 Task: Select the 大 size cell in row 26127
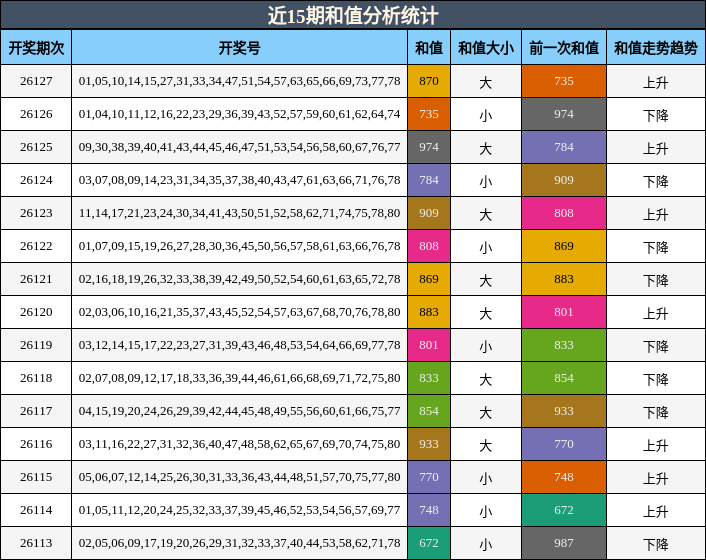click(486, 82)
